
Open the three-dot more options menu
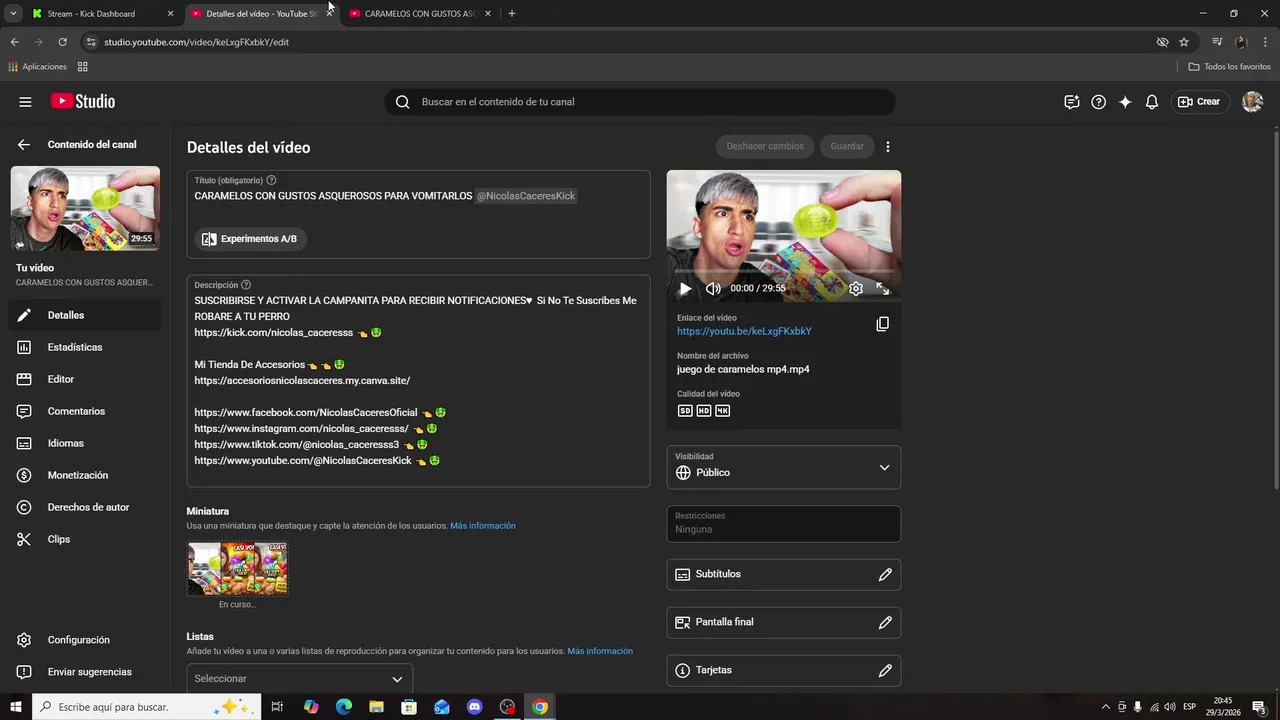coord(888,147)
